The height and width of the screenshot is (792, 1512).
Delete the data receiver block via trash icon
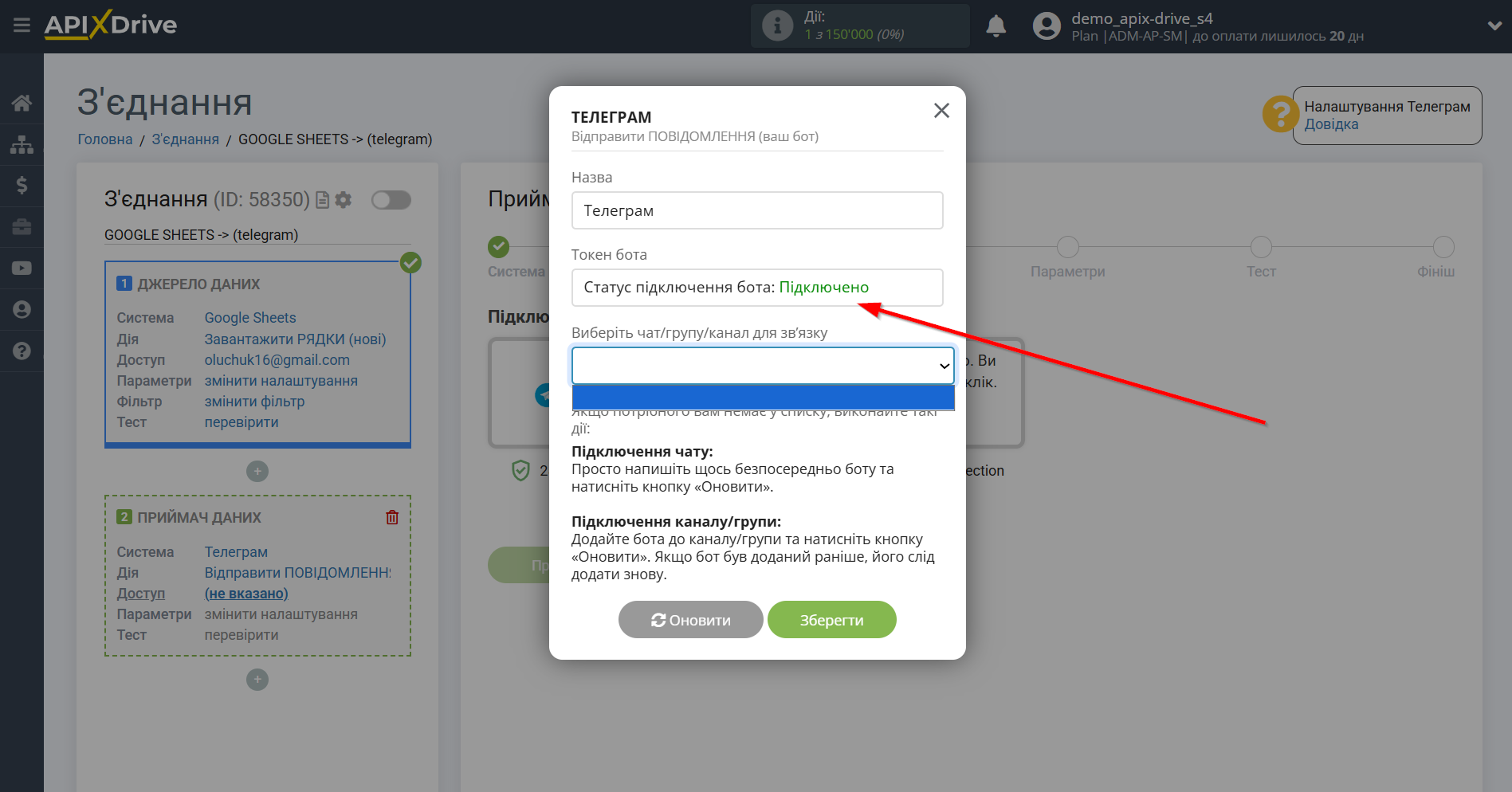pos(392,517)
